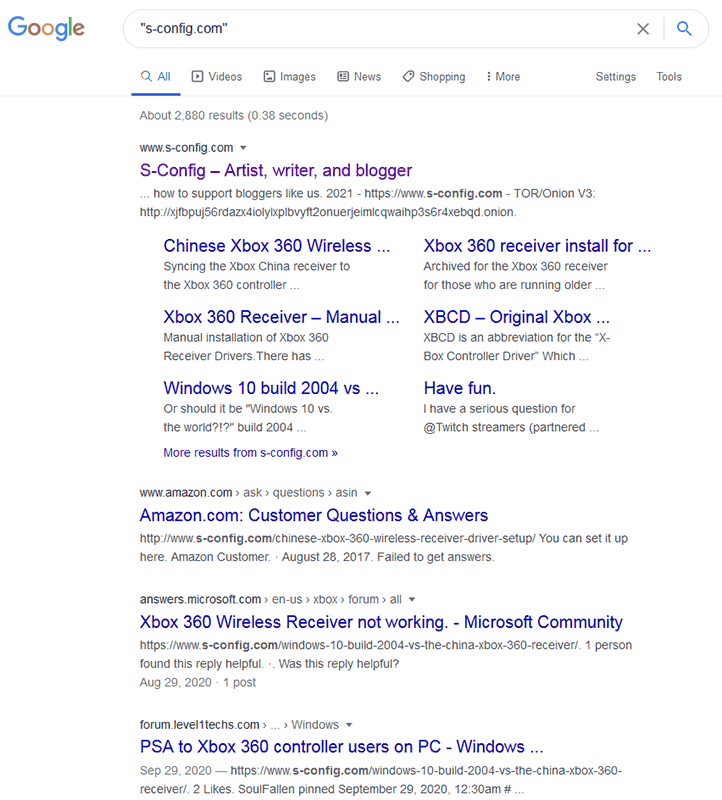Click the newspaper icon on the News tab
The width and height of the screenshot is (722, 800).
coord(343,77)
